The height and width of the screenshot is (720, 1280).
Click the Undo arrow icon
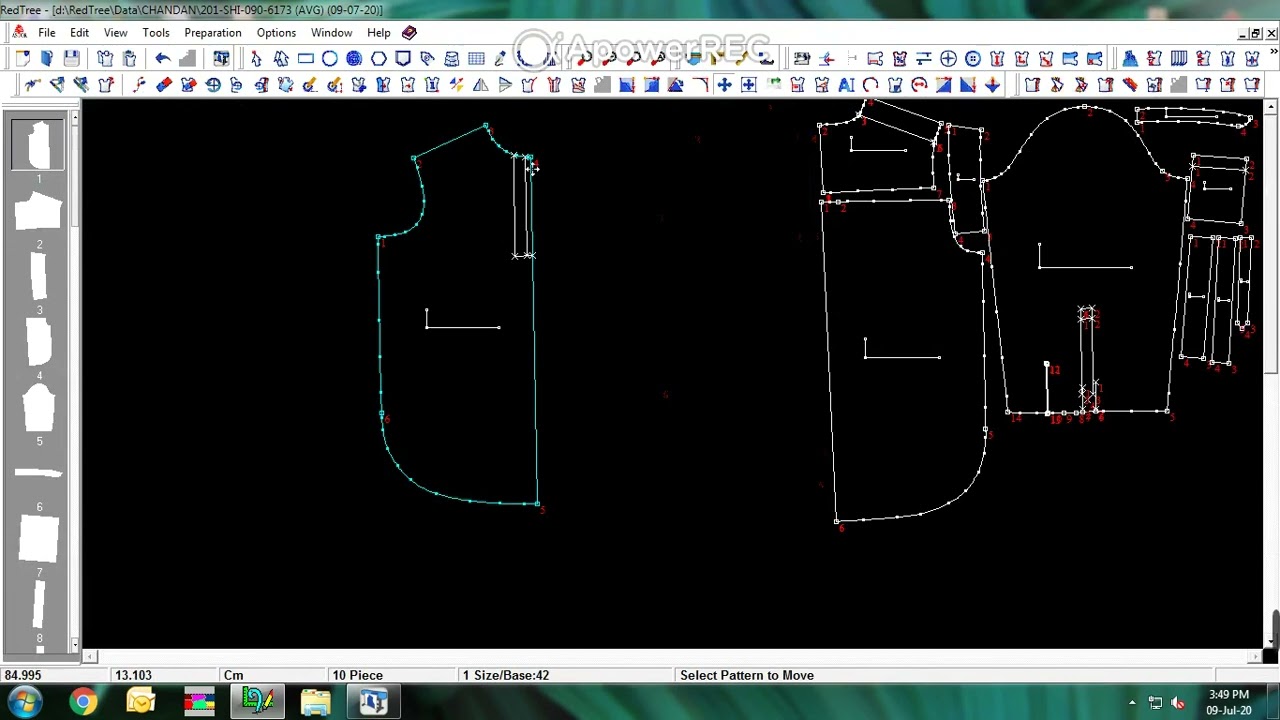(162, 59)
